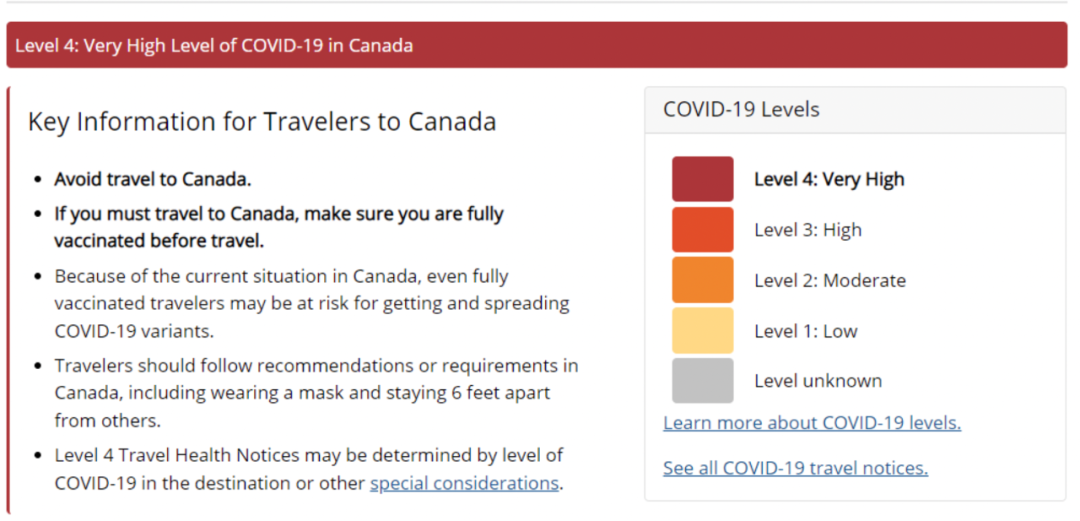This screenshot has width=1080, height=521.
Task: Click the 'Level 1: Low' legend text
Action: pos(805,331)
